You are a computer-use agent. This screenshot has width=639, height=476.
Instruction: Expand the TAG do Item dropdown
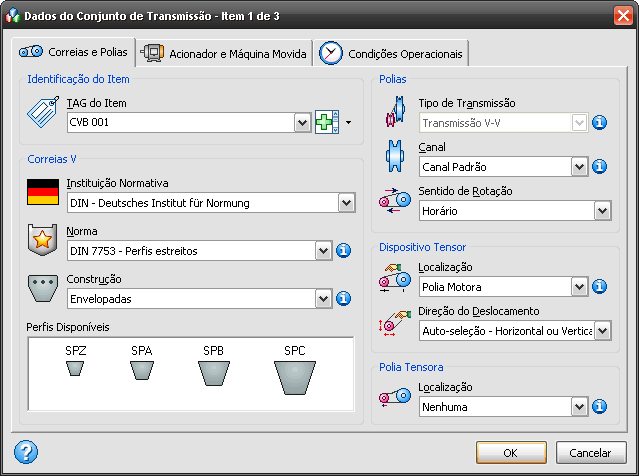(302, 123)
